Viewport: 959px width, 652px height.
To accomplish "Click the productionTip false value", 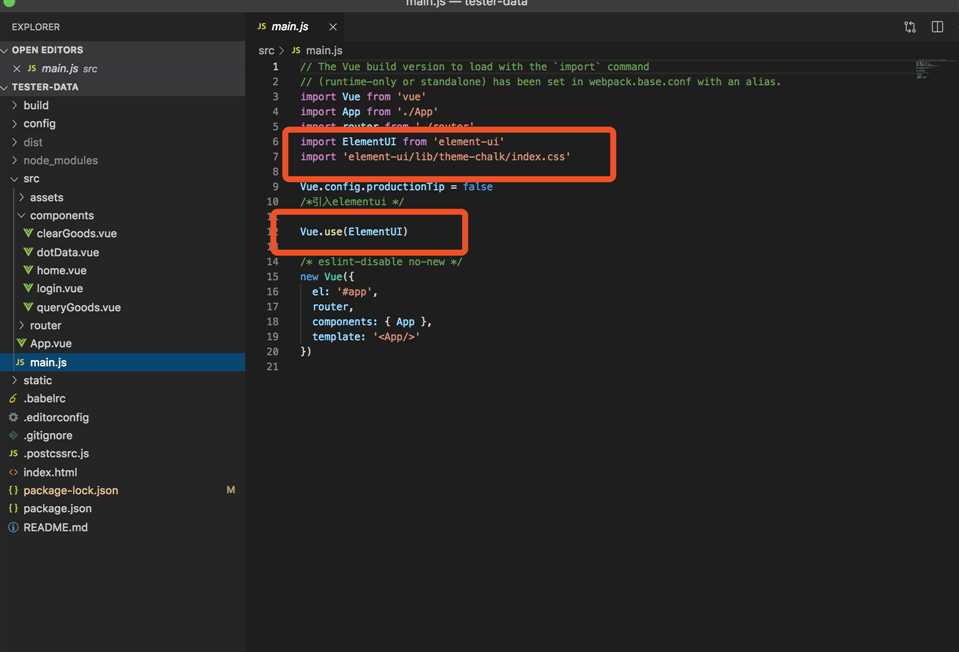I will tap(478, 187).
